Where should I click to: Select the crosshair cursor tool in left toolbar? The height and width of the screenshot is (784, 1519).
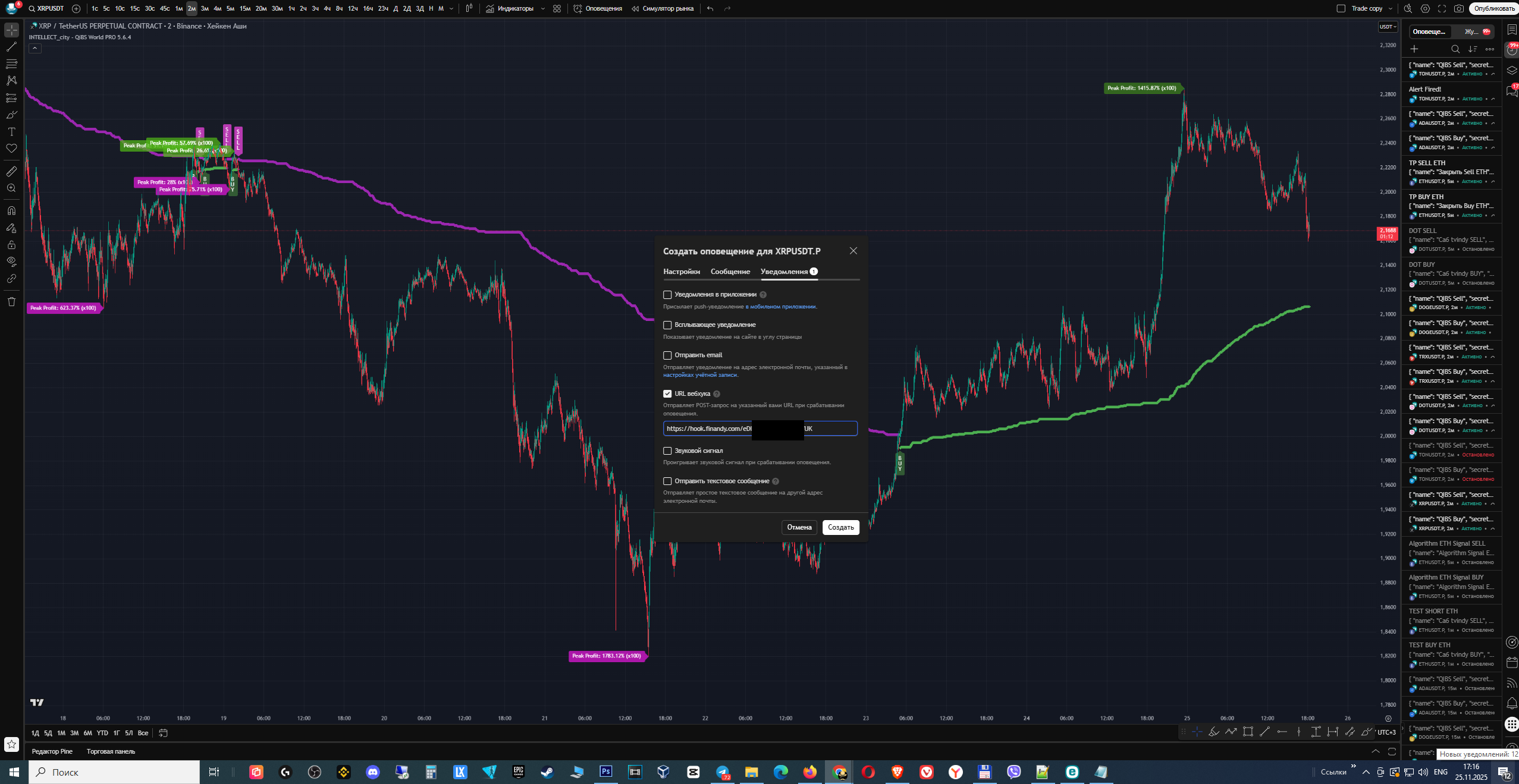[x=11, y=30]
